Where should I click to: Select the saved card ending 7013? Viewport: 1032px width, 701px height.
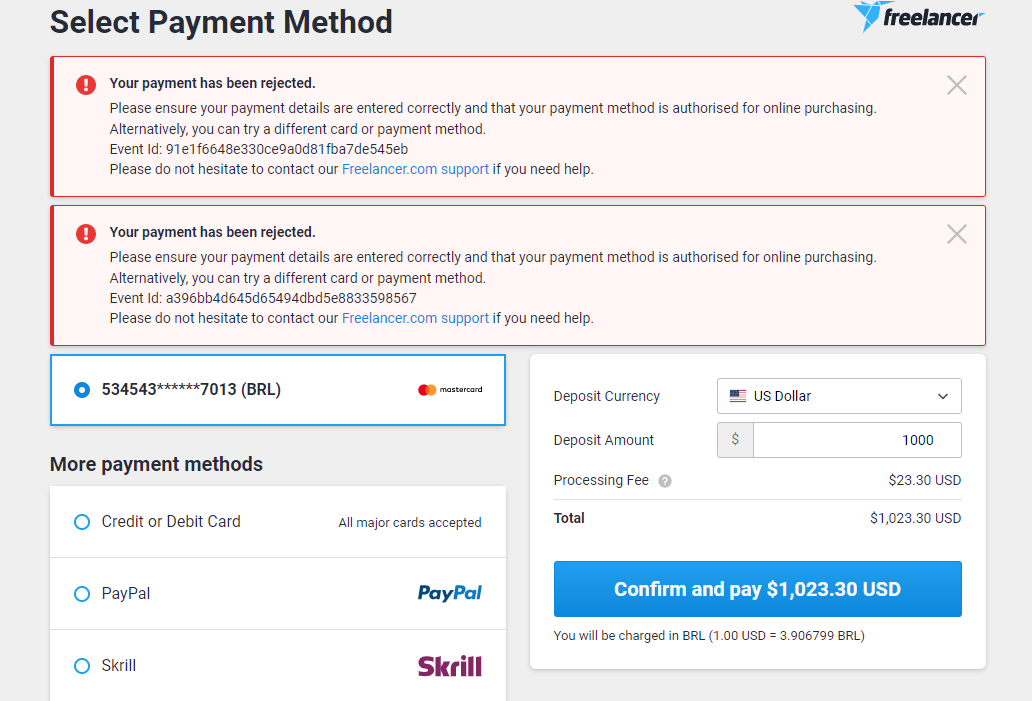tap(82, 390)
